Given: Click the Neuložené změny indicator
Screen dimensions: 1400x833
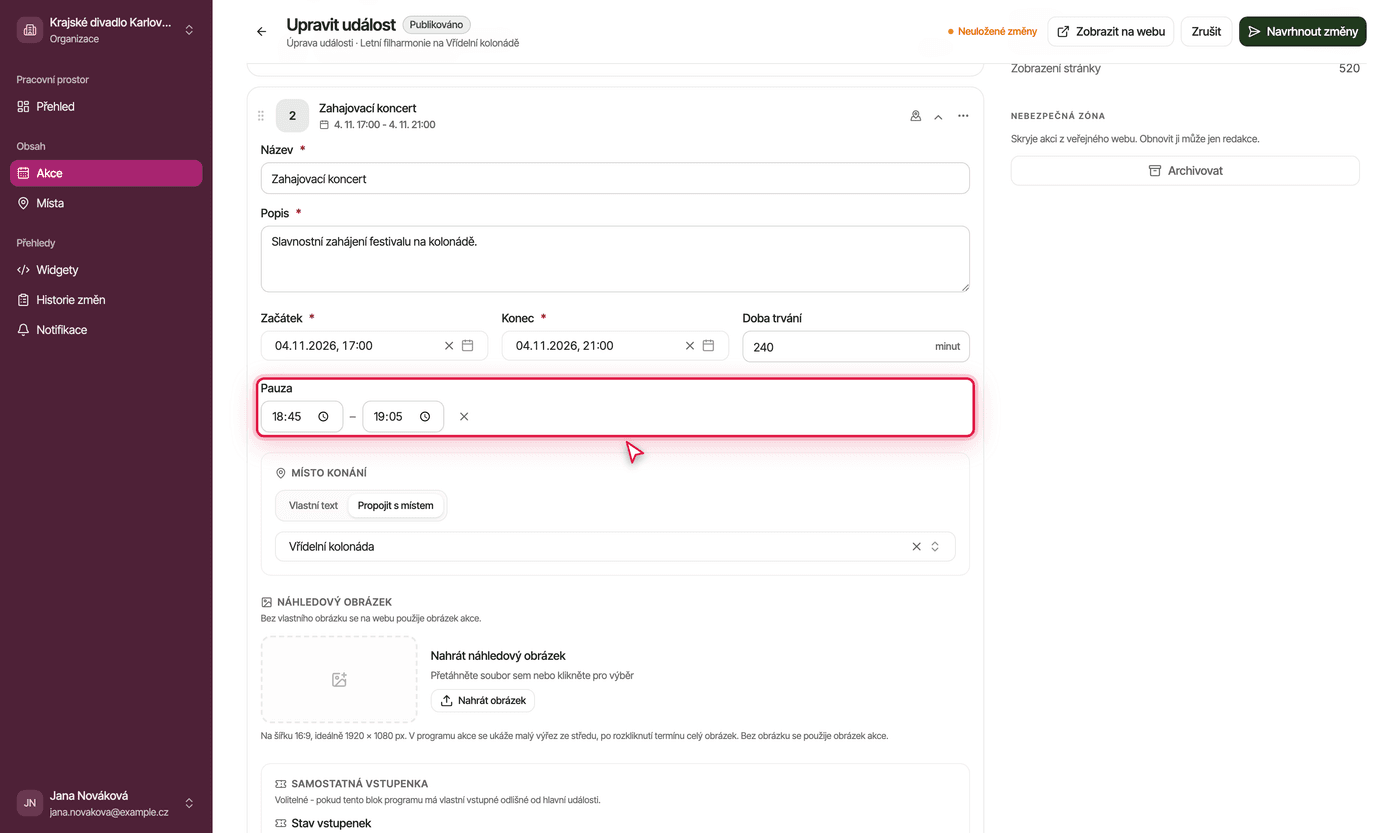Looking at the screenshot, I should coord(993,32).
